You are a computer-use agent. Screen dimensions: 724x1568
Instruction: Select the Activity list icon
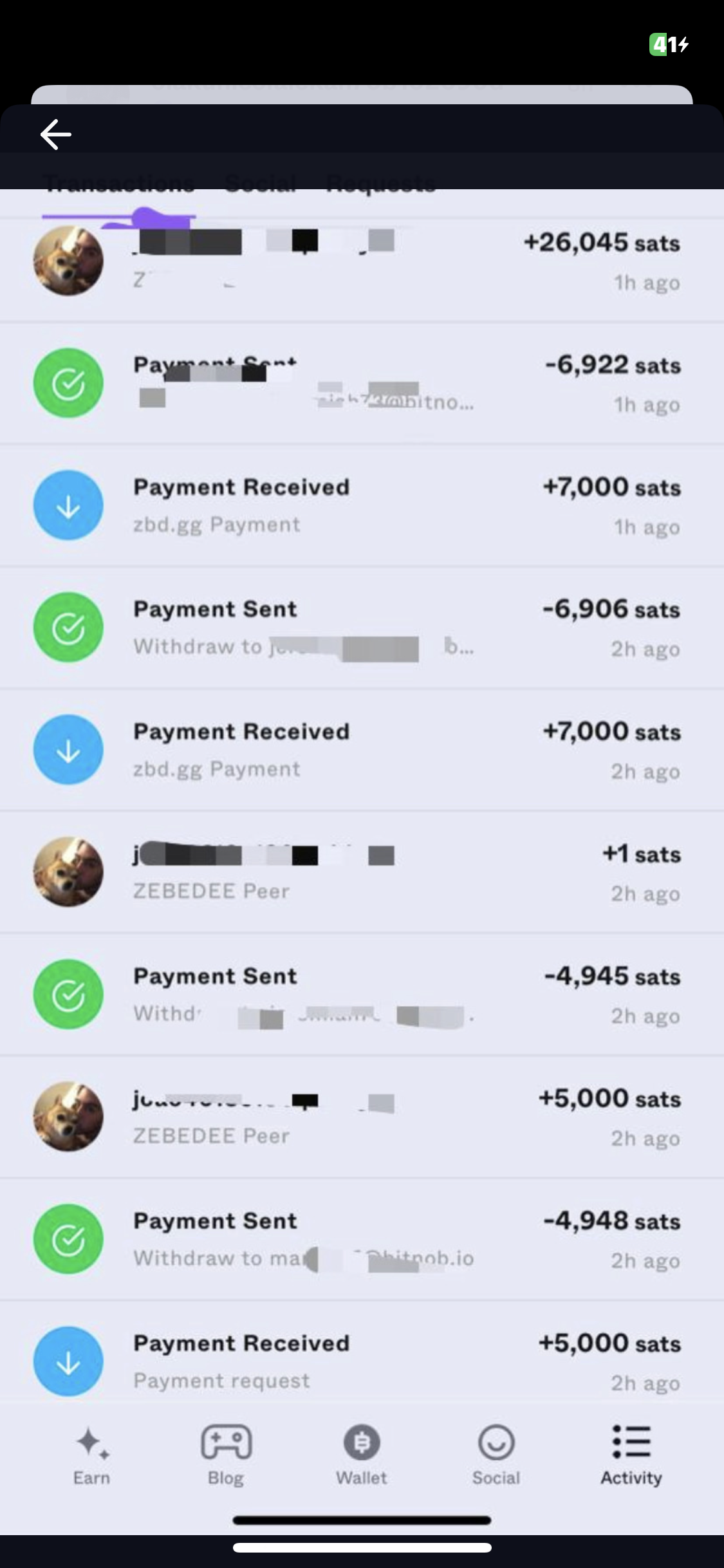[x=631, y=1442]
